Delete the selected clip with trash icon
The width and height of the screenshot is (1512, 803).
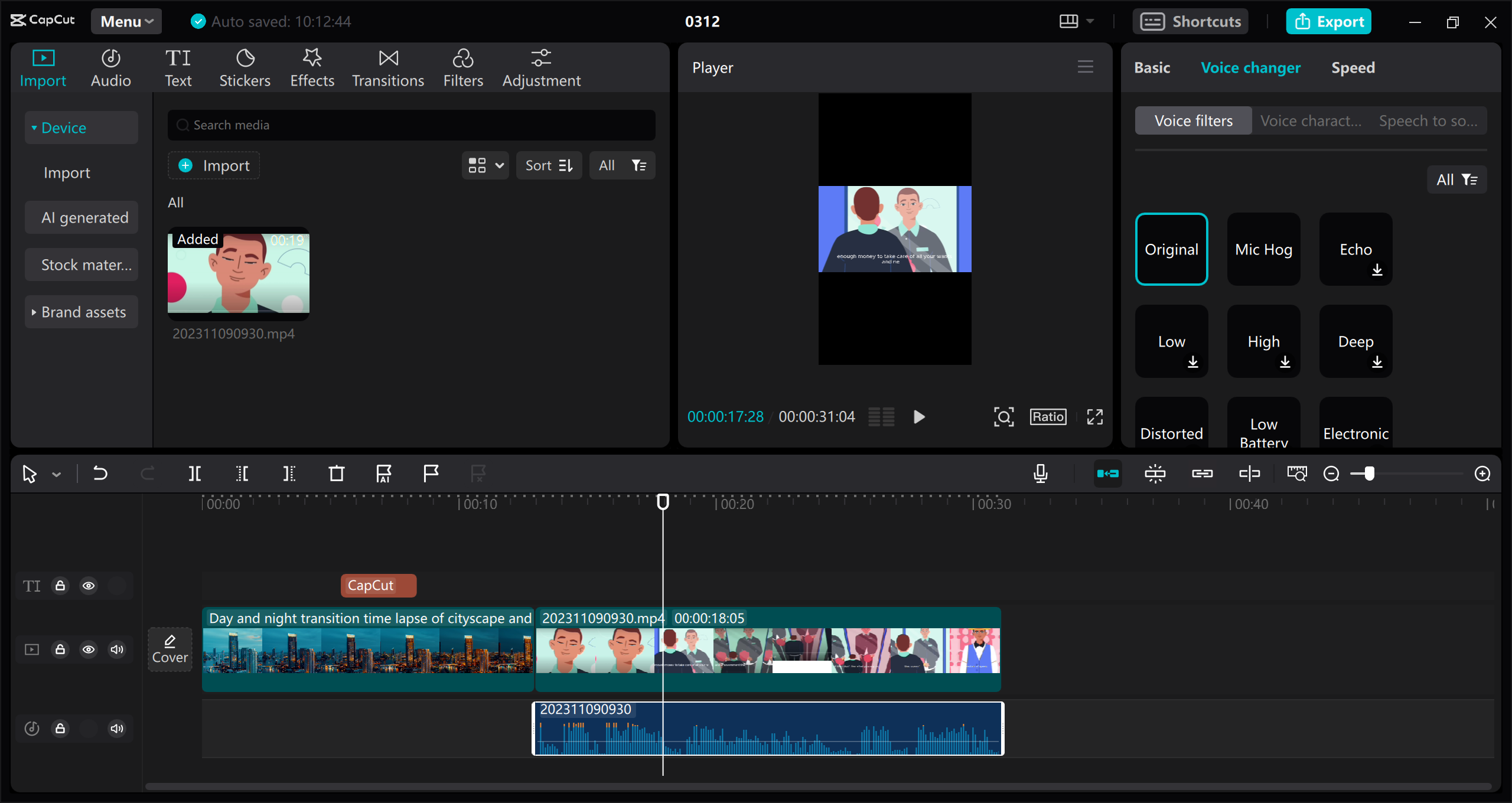[335, 473]
